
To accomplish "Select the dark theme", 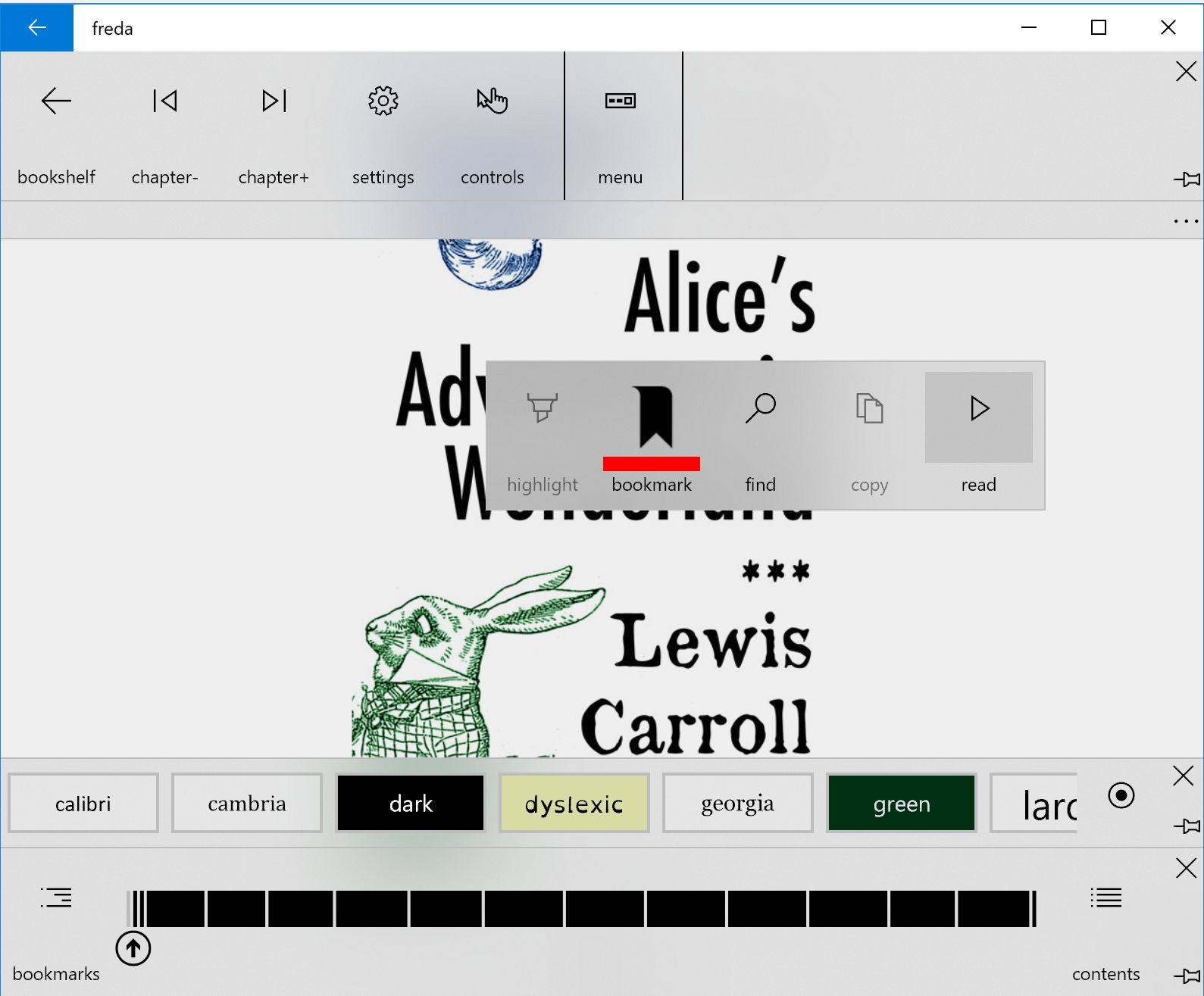I will tap(411, 803).
